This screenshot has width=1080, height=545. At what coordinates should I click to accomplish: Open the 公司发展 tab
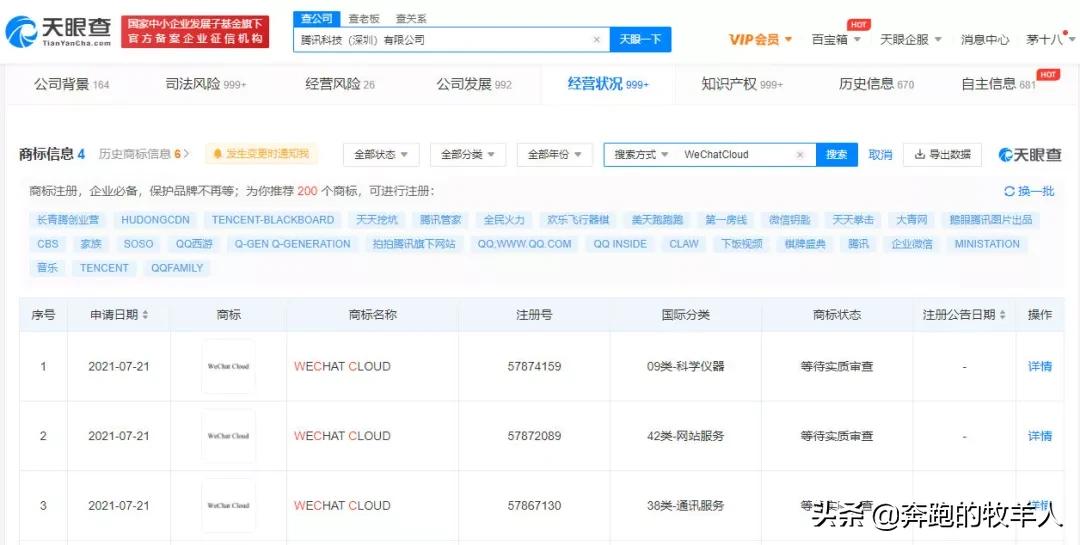coord(474,85)
